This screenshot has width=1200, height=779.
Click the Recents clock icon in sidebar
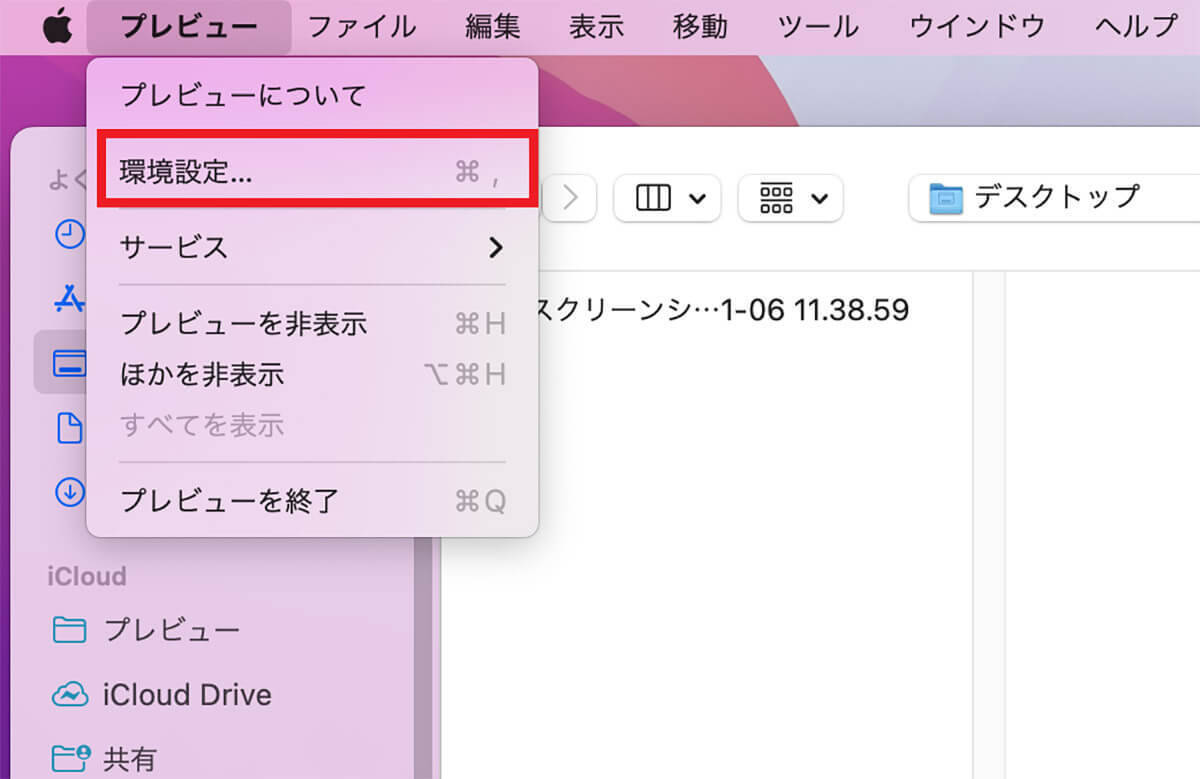(68, 235)
